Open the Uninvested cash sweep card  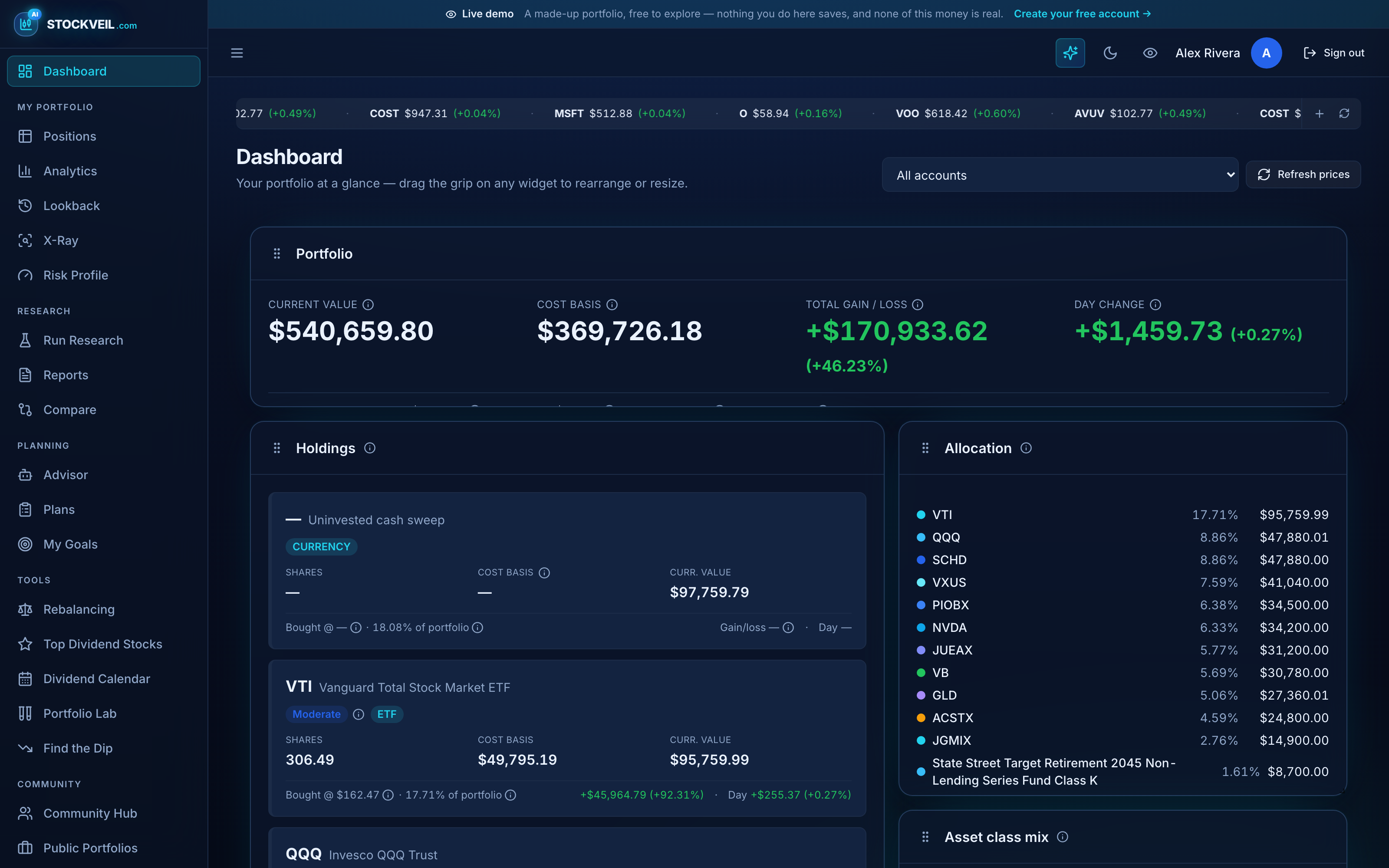(567, 571)
